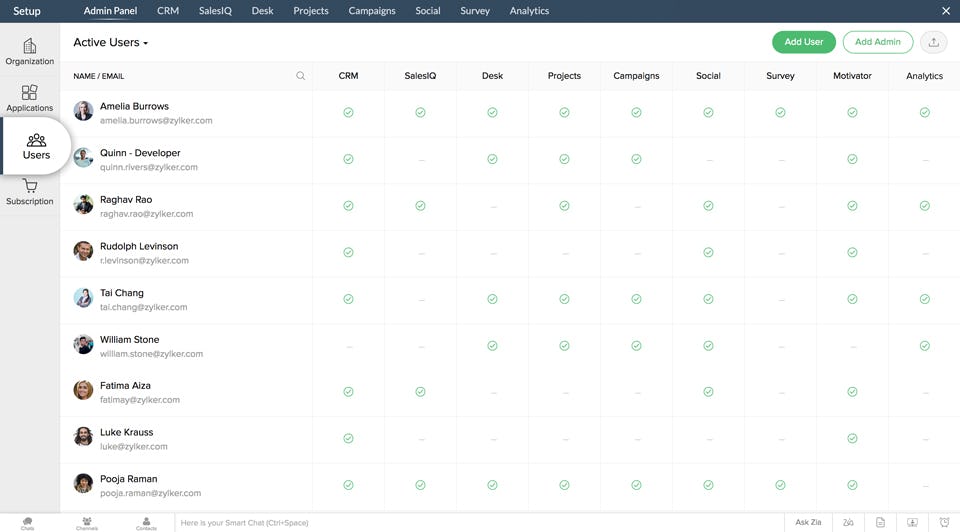
Task: Click the Zia handwriting icon in bottom bar
Action: [x=848, y=522]
